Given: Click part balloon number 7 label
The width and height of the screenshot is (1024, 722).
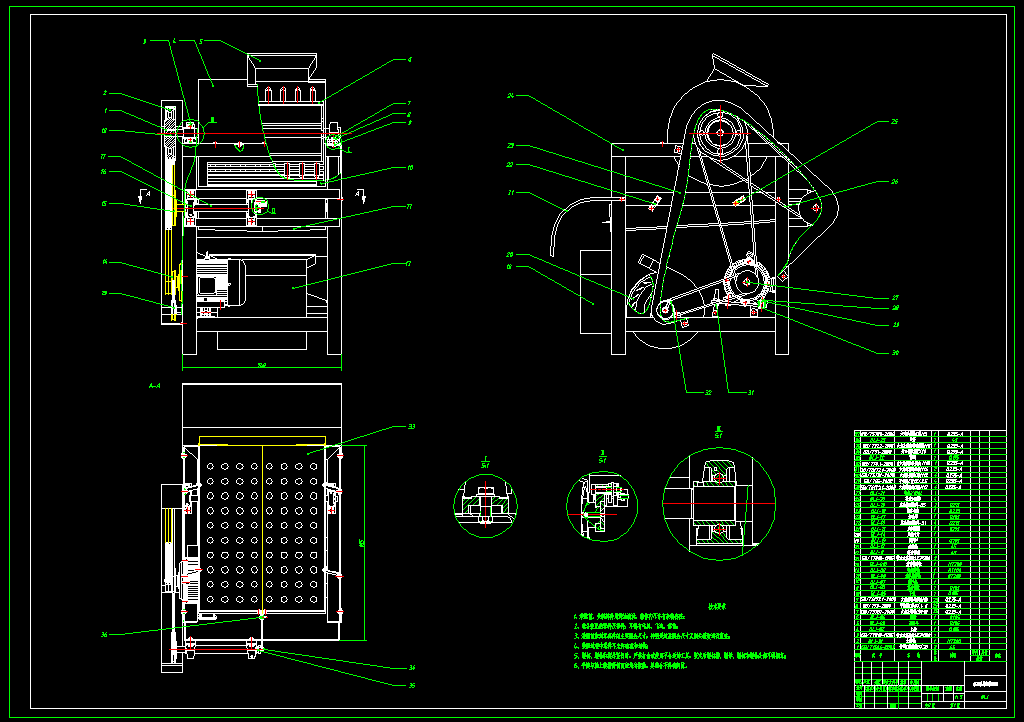Looking at the screenshot, I should click(409, 103).
